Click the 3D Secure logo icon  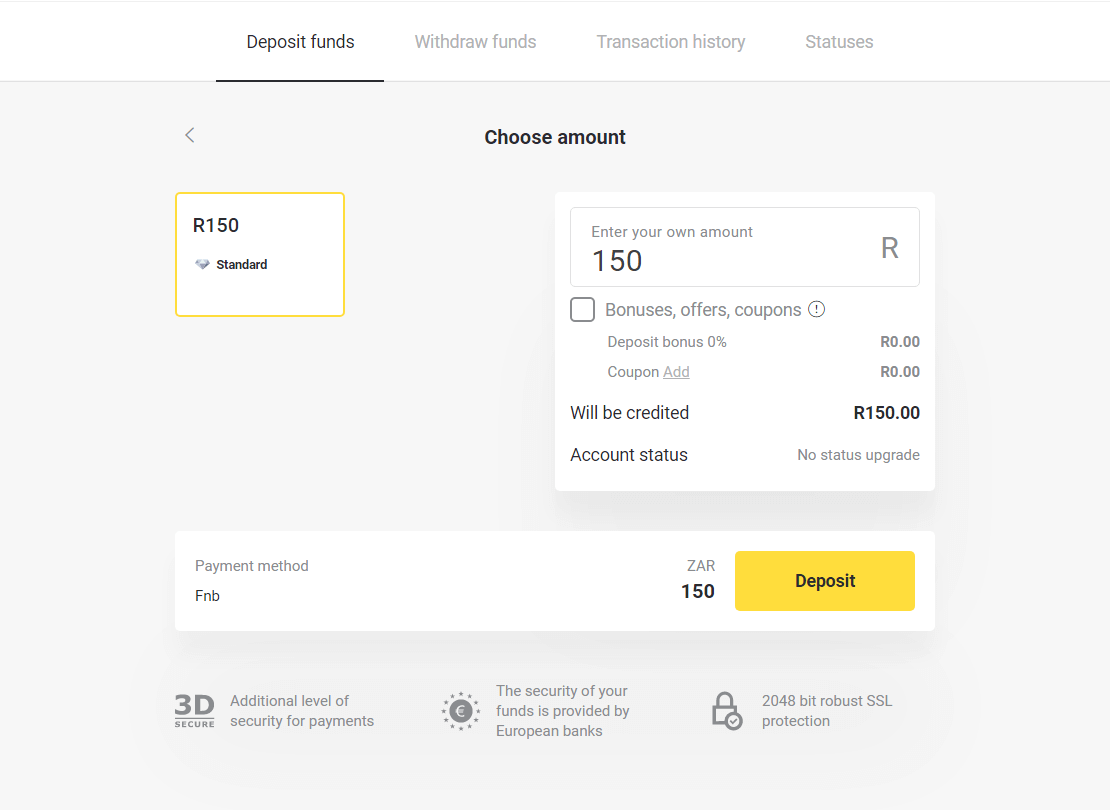point(194,711)
